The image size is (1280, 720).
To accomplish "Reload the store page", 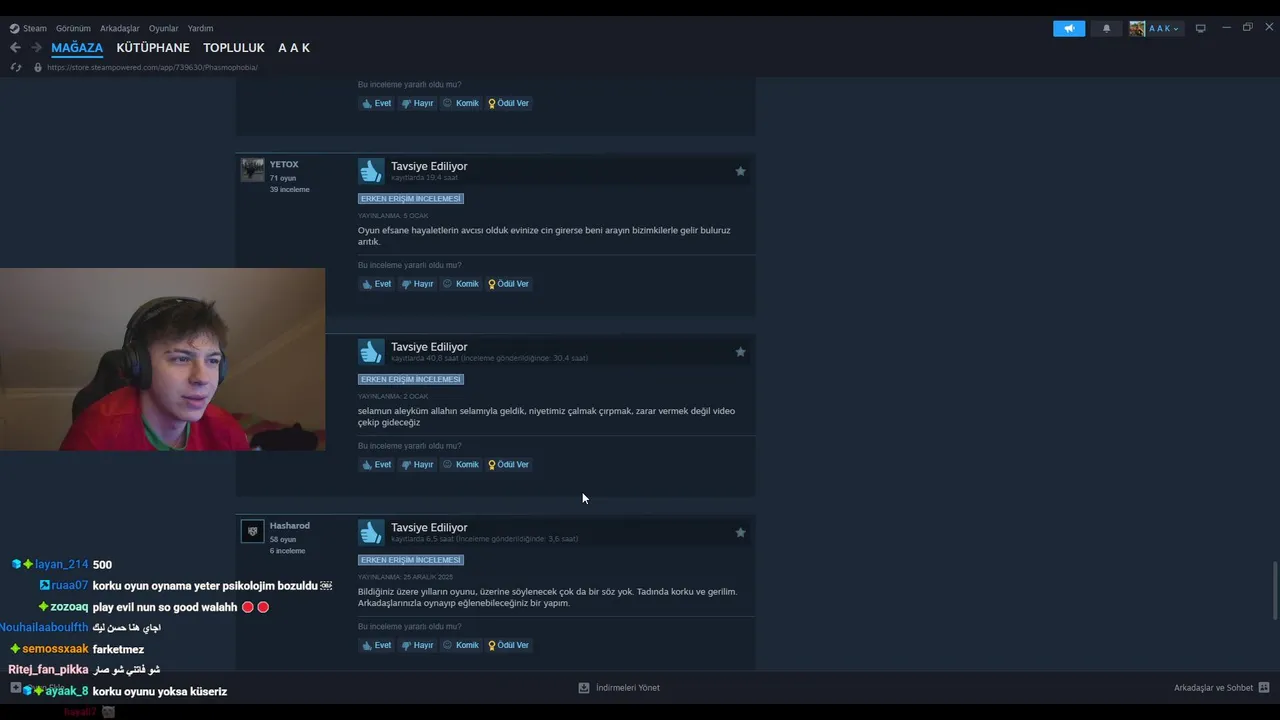I will (x=15, y=67).
